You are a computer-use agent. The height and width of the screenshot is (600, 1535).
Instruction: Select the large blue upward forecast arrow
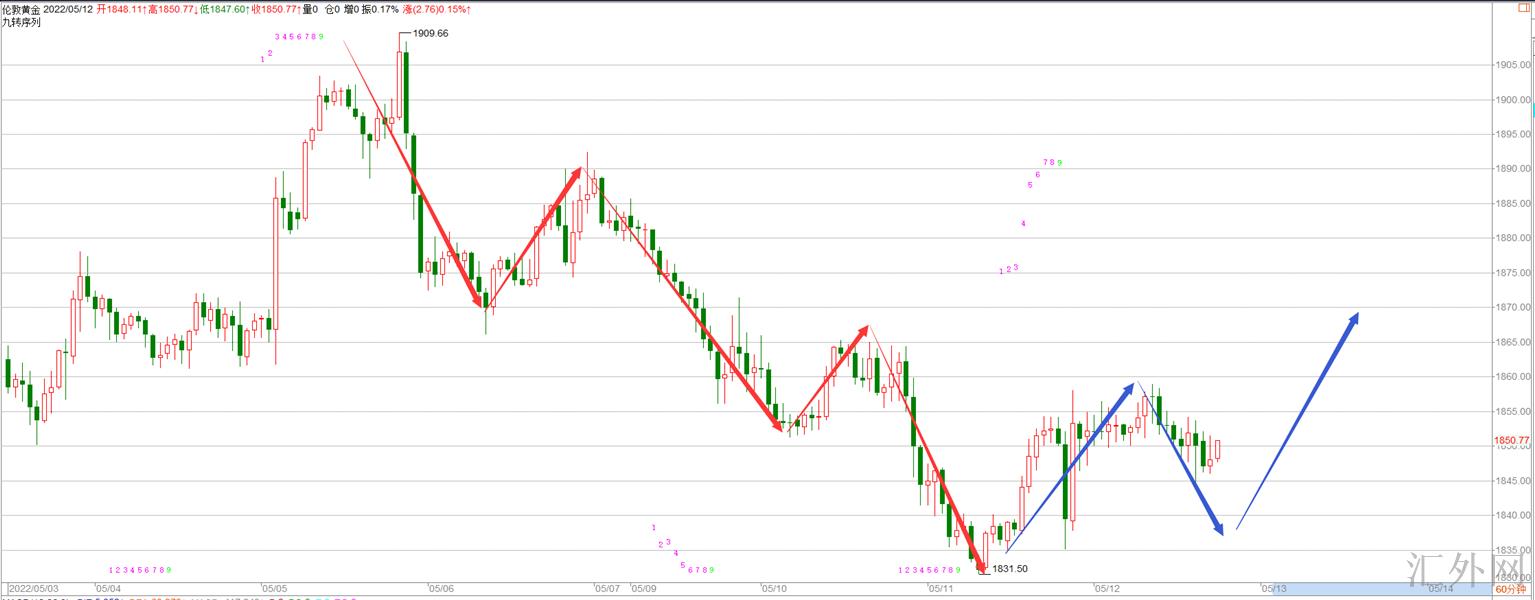click(1300, 418)
